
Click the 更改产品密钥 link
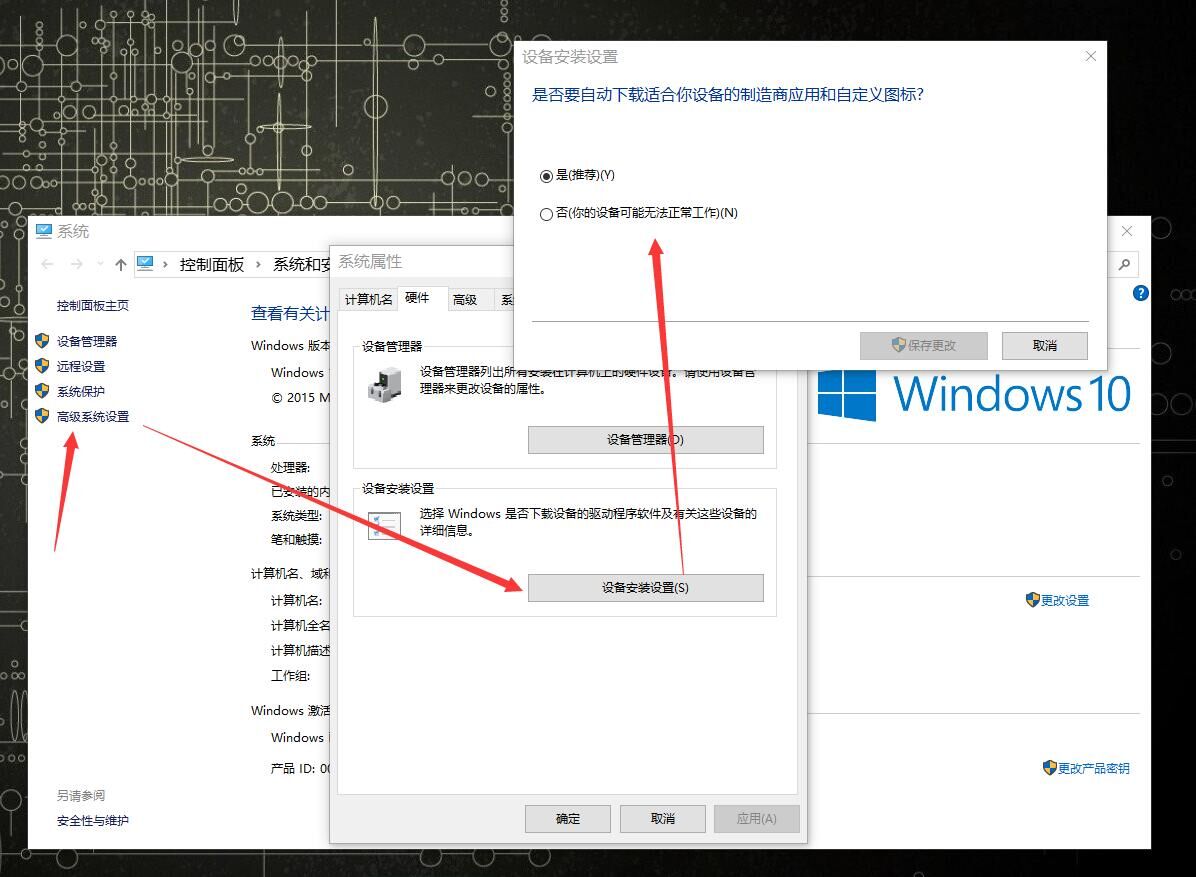tap(1094, 769)
